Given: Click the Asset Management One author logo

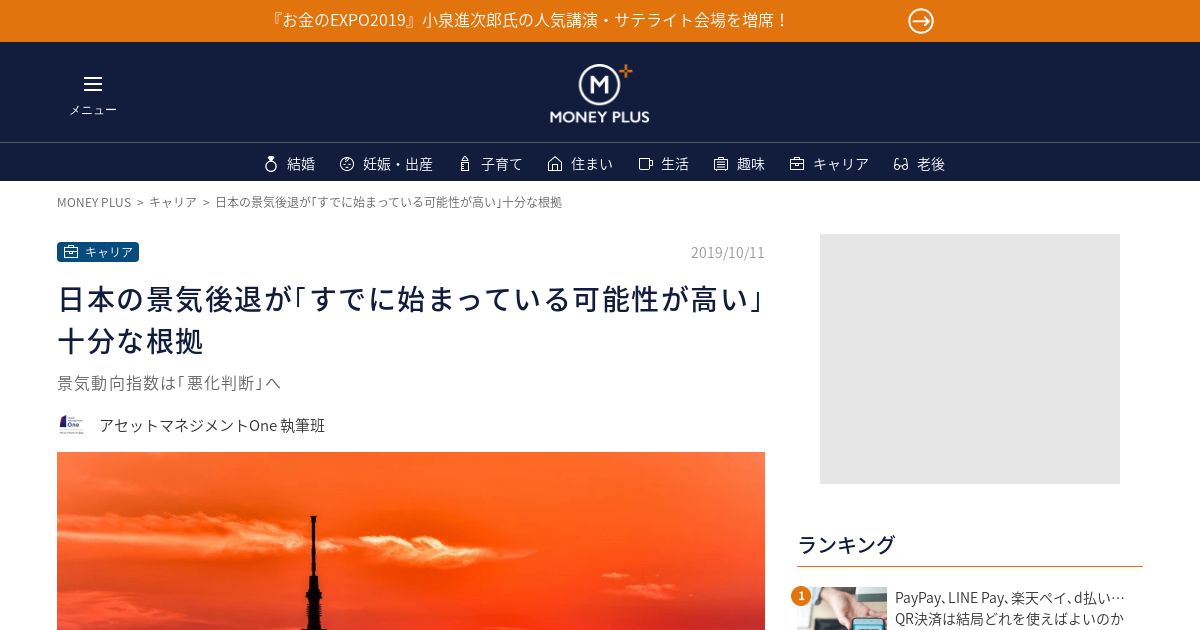Looking at the screenshot, I should (x=71, y=425).
